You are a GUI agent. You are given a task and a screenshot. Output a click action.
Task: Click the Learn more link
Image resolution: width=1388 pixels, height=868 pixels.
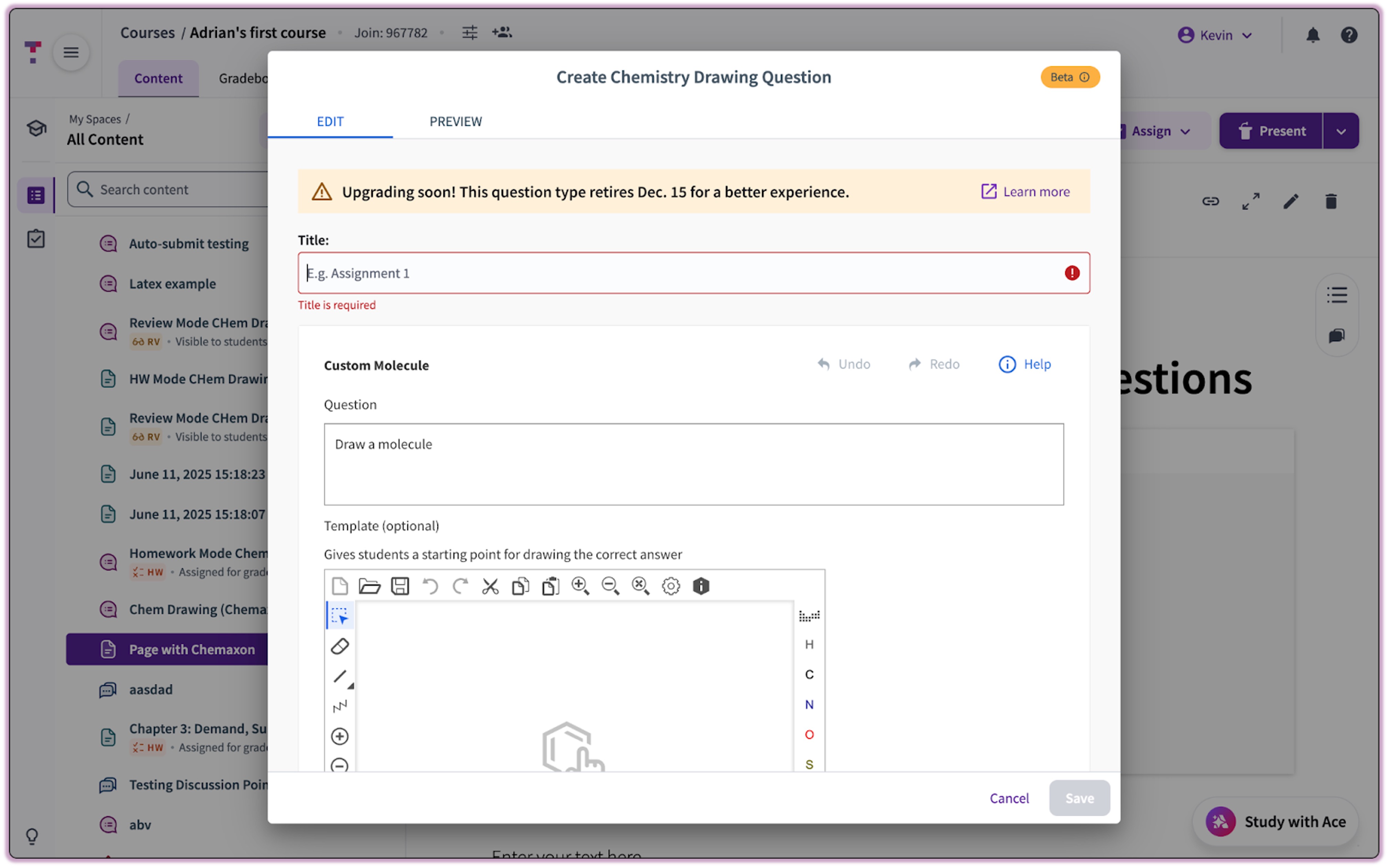(x=1025, y=192)
